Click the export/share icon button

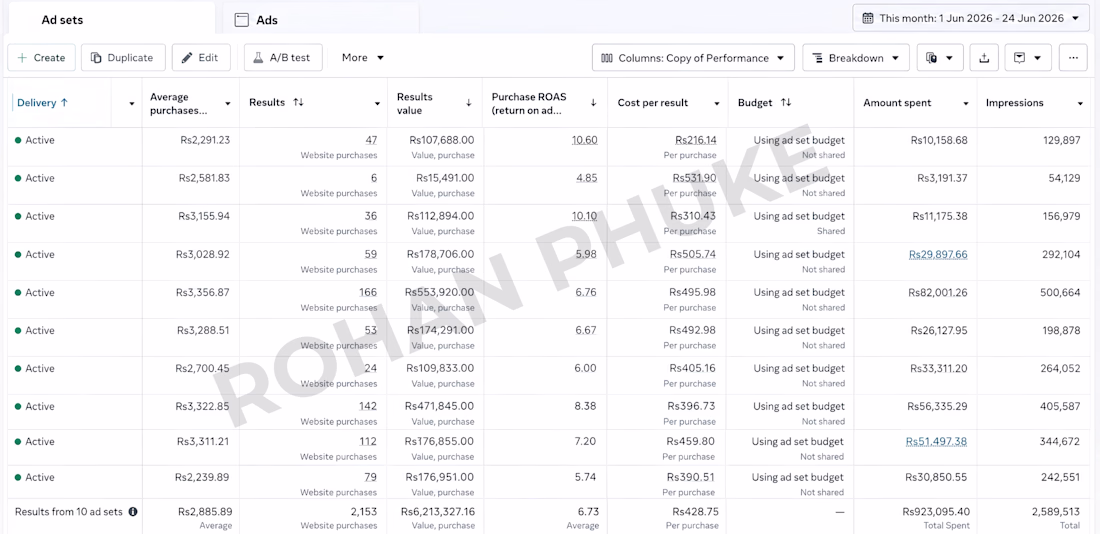pos(984,58)
